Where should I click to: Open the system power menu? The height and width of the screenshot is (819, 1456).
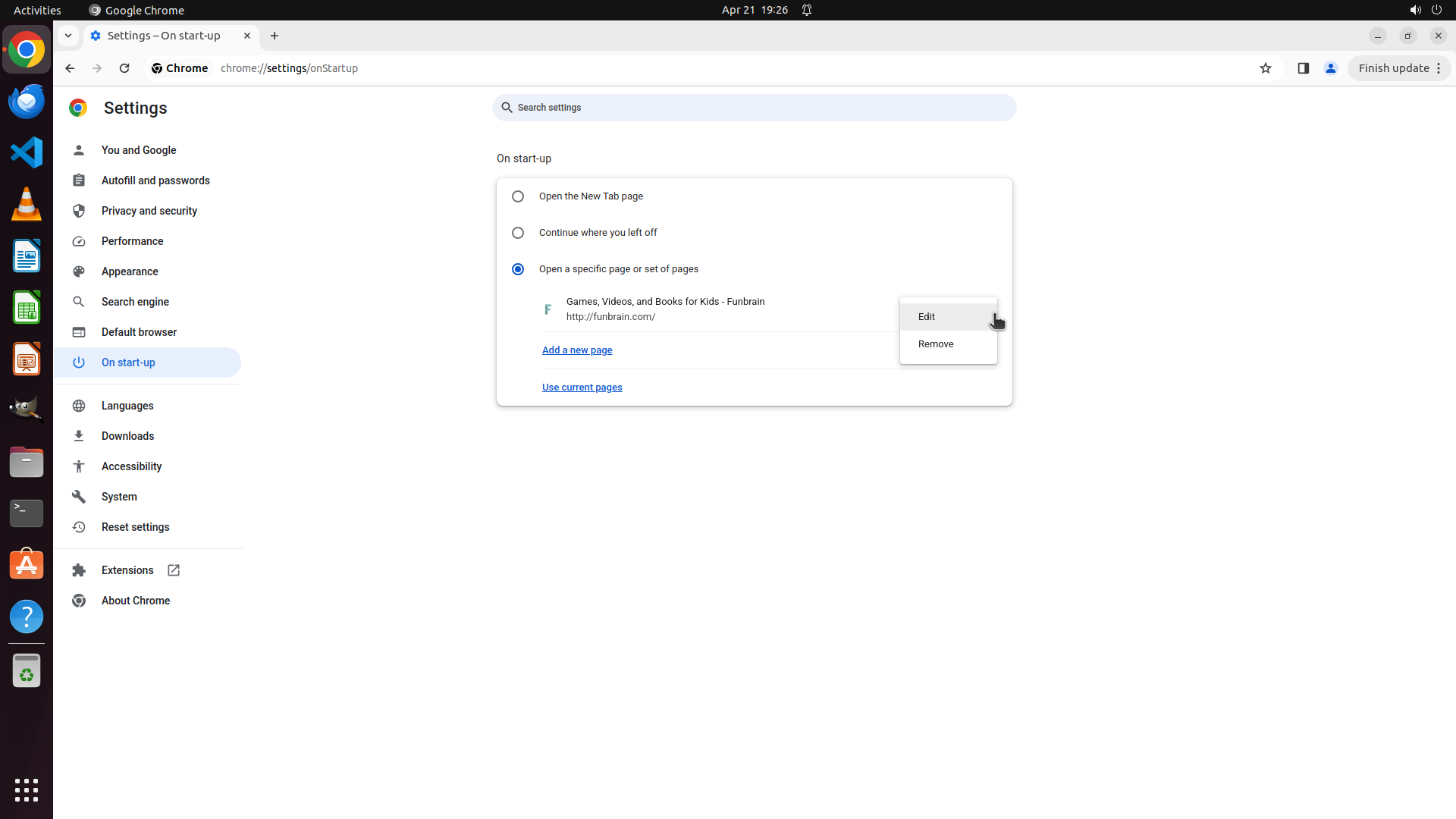1436,10
